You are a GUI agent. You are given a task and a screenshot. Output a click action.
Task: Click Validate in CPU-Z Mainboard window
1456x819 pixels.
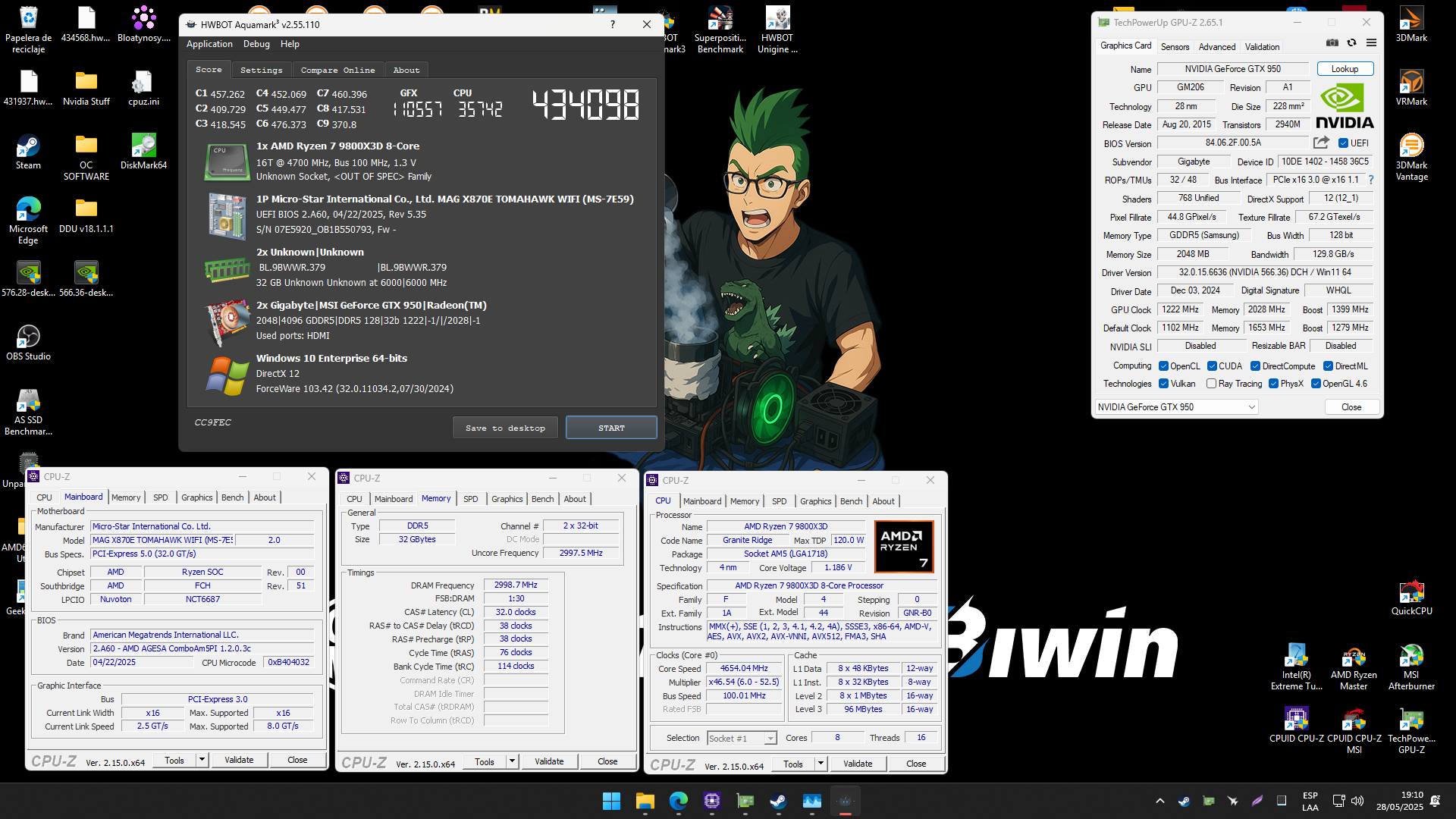(x=239, y=760)
